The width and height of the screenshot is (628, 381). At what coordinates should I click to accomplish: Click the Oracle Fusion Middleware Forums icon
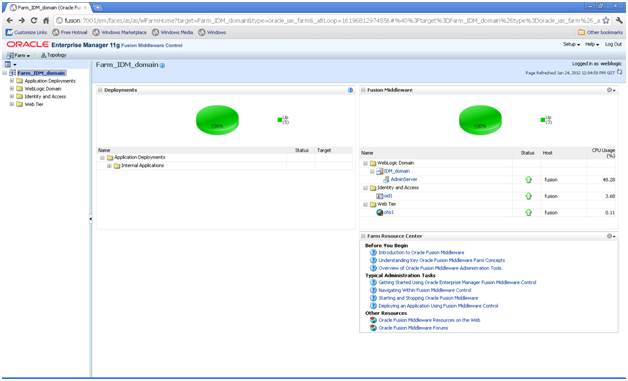click(x=373, y=328)
